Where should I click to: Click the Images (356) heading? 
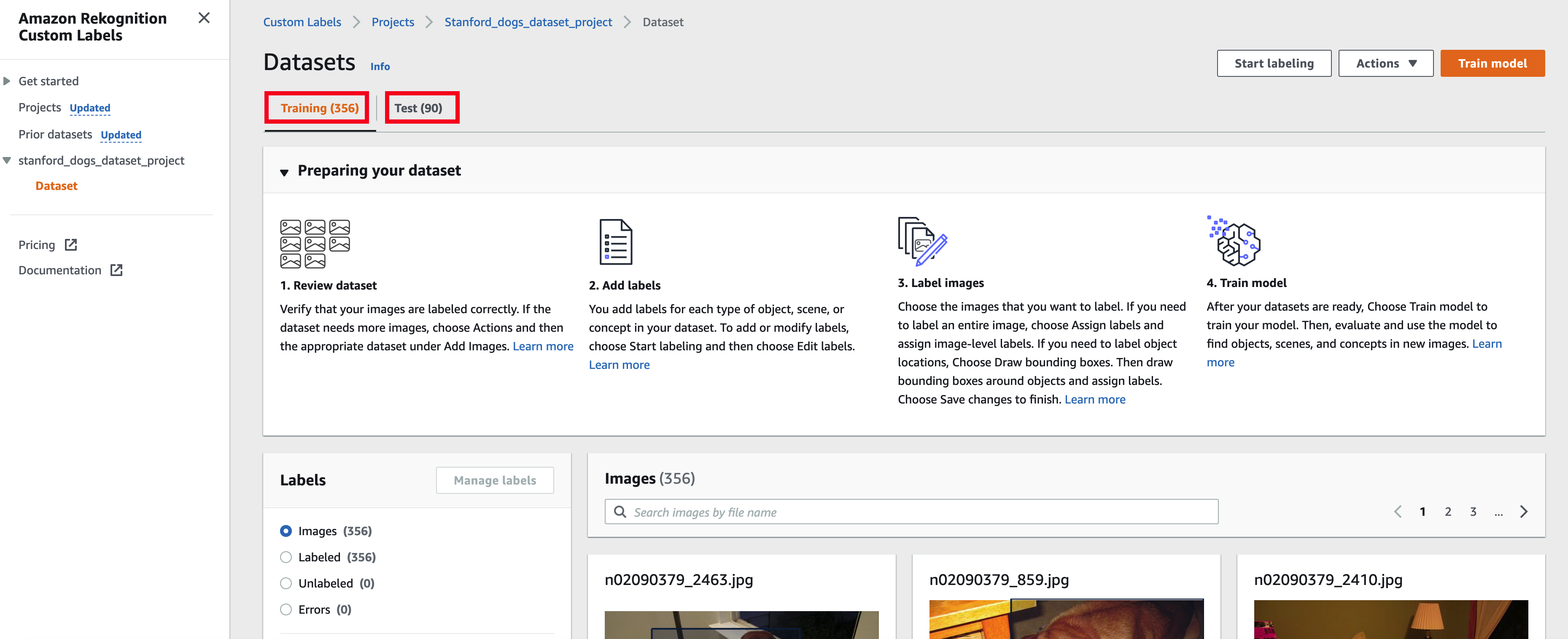649,479
